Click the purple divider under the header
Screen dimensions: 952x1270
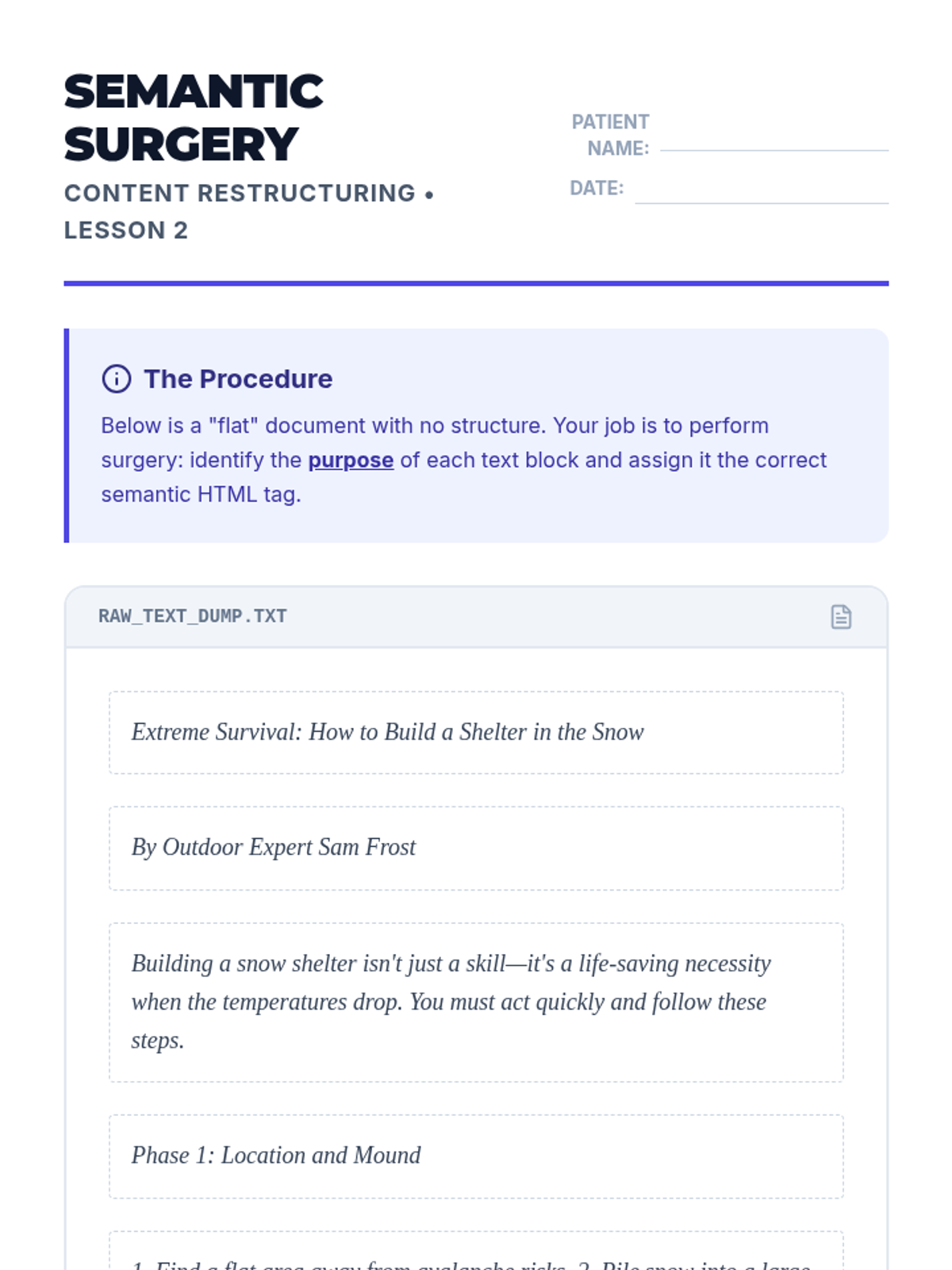pyautogui.click(x=476, y=283)
